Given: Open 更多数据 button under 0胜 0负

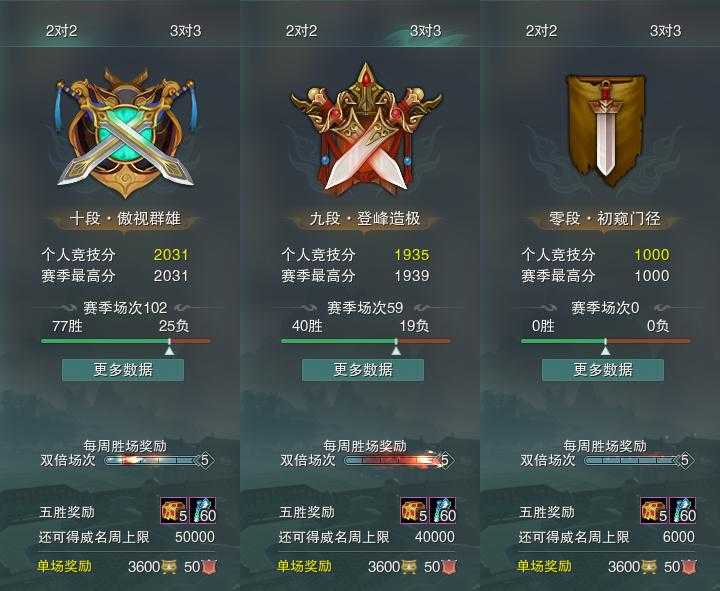Looking at the screenshot, I should 603,370.
